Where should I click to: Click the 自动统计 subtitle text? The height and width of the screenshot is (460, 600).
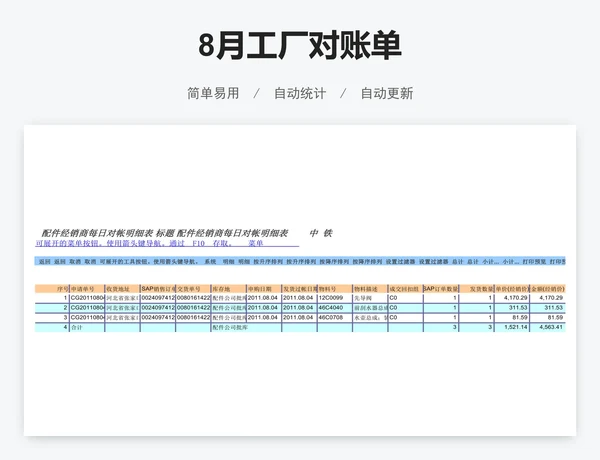(300, 93)
